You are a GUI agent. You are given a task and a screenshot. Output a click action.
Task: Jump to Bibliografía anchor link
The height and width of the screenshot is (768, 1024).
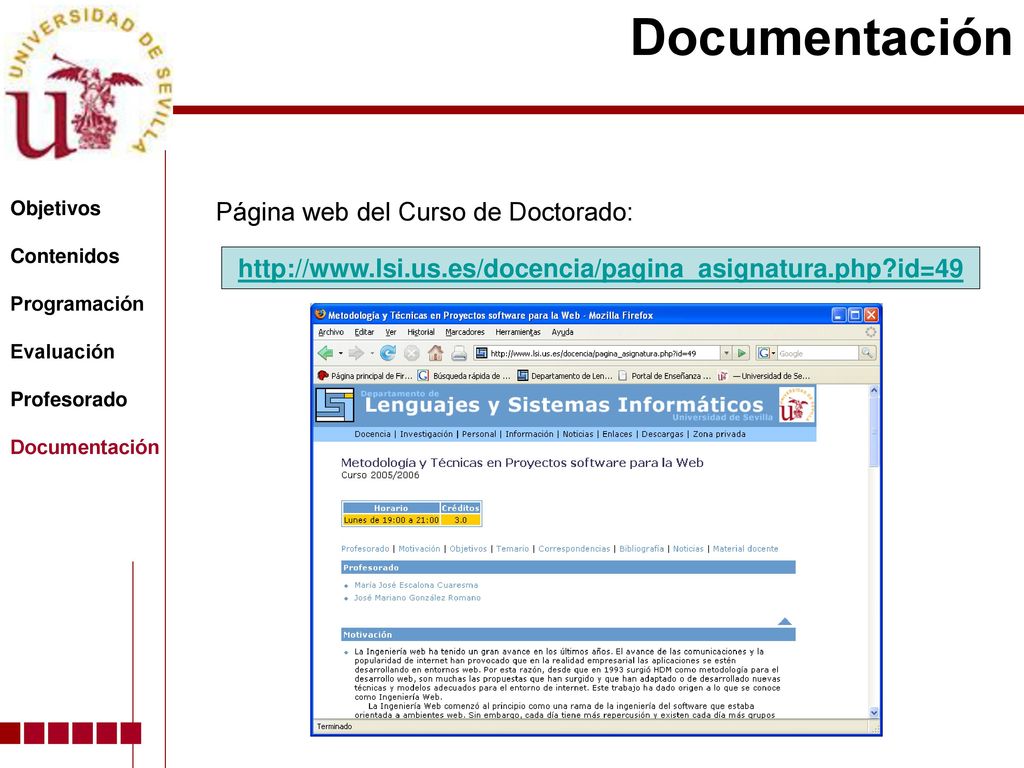pyautogui.click(x=641, y=549)
